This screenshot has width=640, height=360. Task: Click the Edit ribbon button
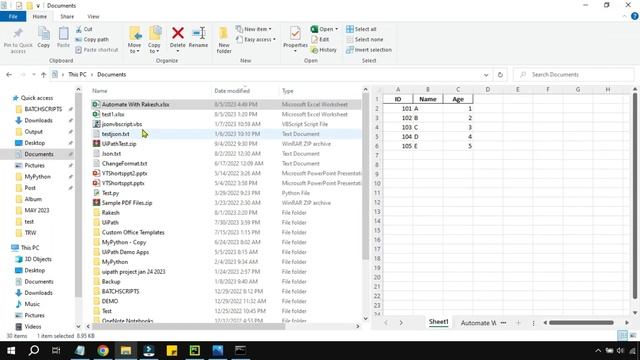pos(320,40)
